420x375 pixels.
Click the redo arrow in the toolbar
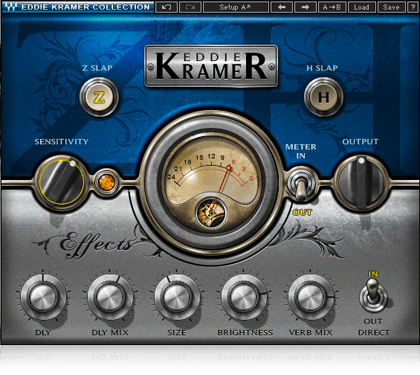point(190,7)
